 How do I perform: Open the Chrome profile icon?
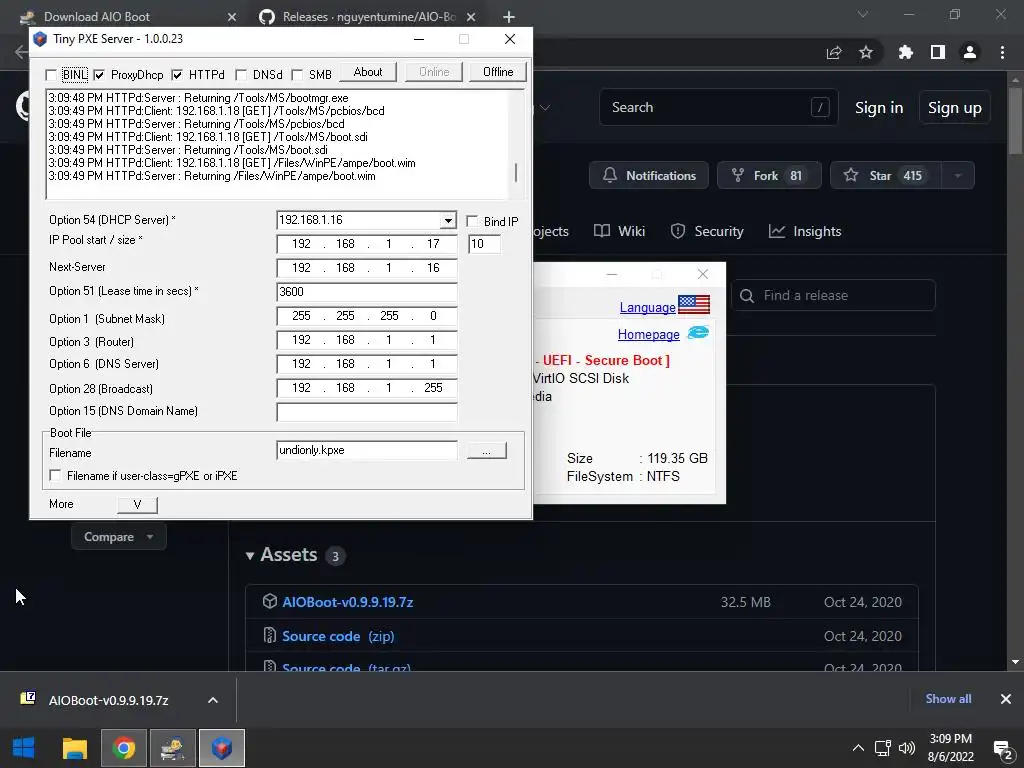coord(970,52)
